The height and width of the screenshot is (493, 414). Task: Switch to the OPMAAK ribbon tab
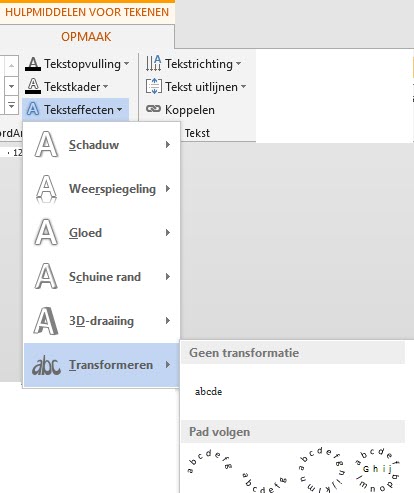(86, 37)
